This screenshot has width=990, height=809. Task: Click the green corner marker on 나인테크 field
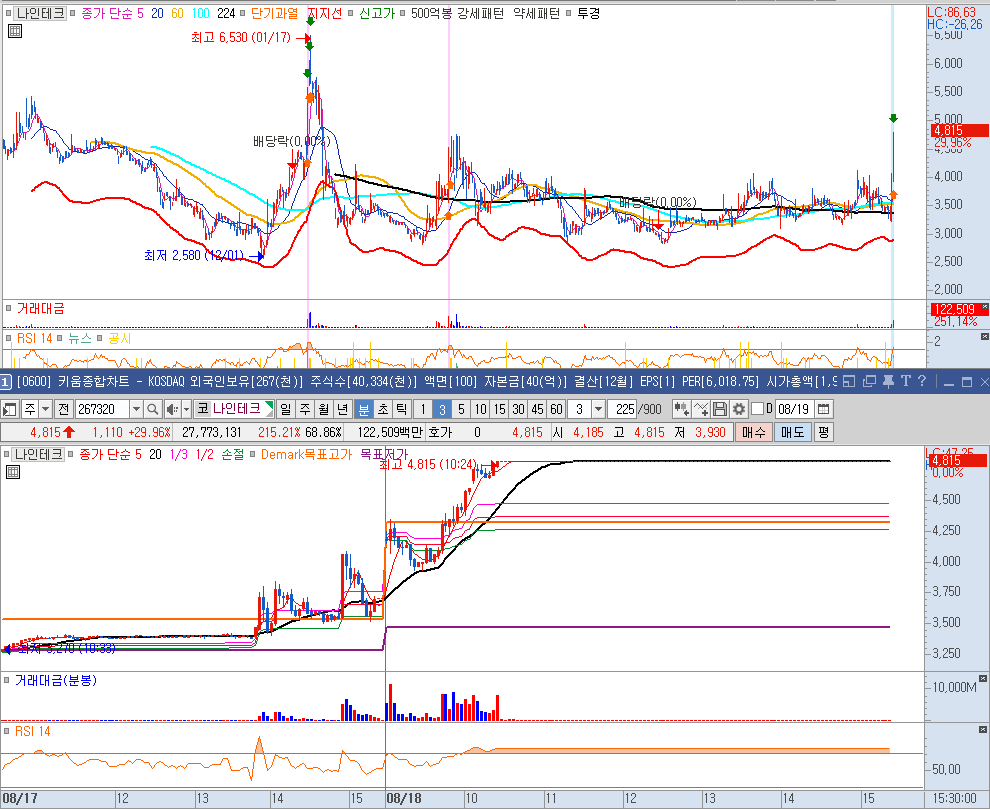point(270,405)
